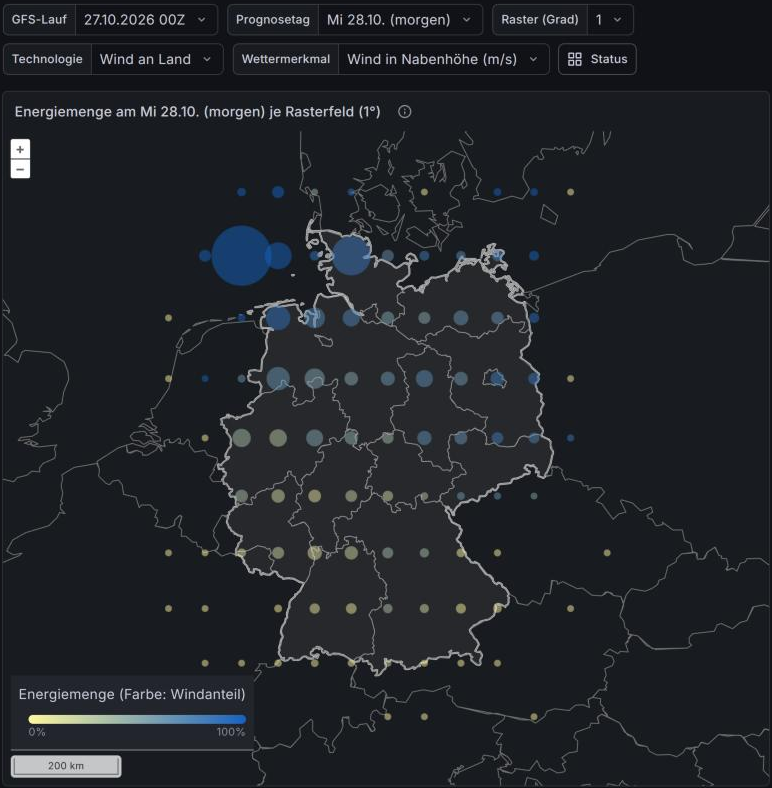Click the Technologie label
The image size is (772, 788).
tap(47, 59)
